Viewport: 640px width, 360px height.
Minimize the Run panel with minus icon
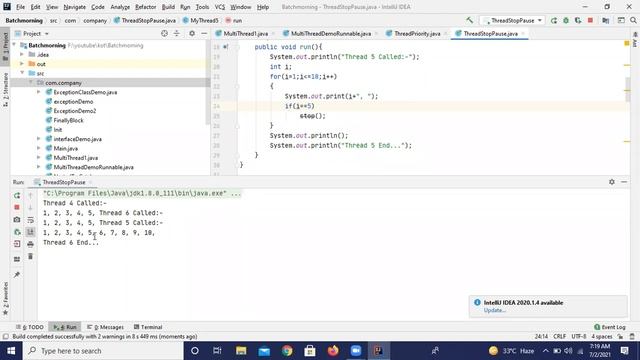(624, 182)
